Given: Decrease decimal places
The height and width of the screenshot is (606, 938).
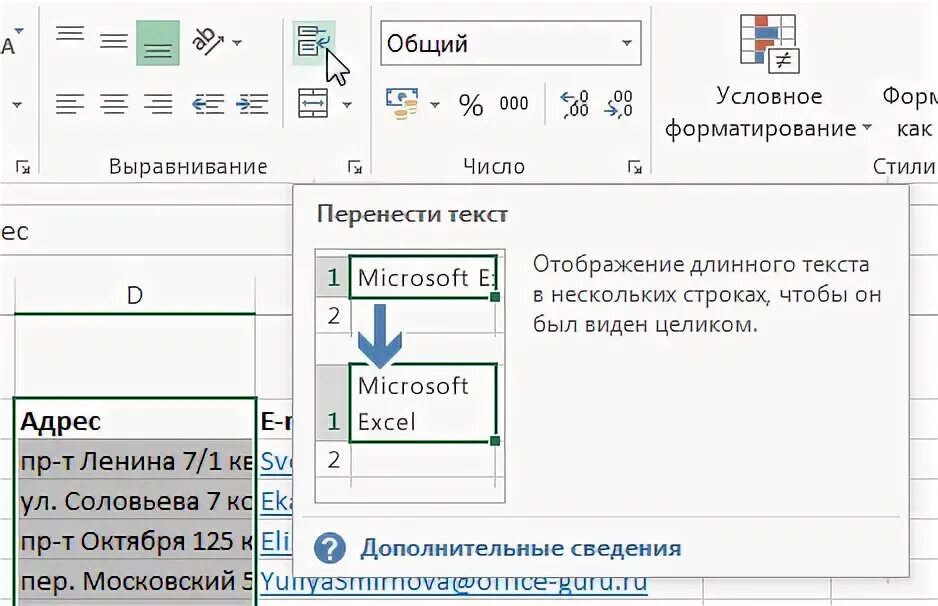Looking at the screenshot, I should coord(619,104).
